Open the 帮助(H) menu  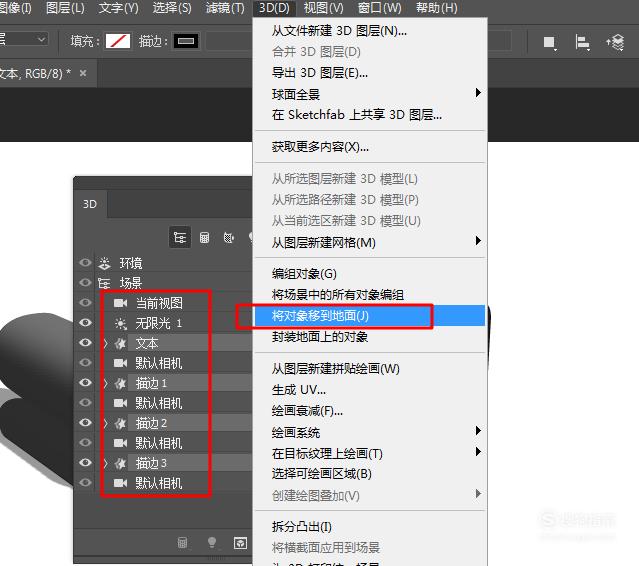click(x=436, y=8)
